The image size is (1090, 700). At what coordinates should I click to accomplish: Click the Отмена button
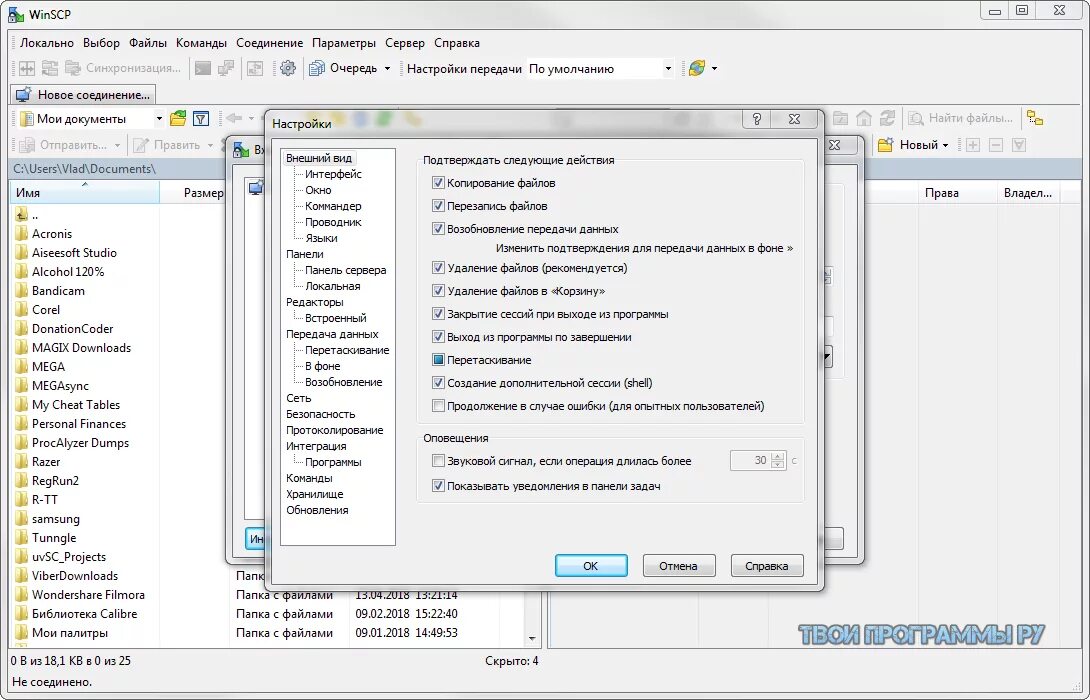pyautogui.click(x=678, y=566)
